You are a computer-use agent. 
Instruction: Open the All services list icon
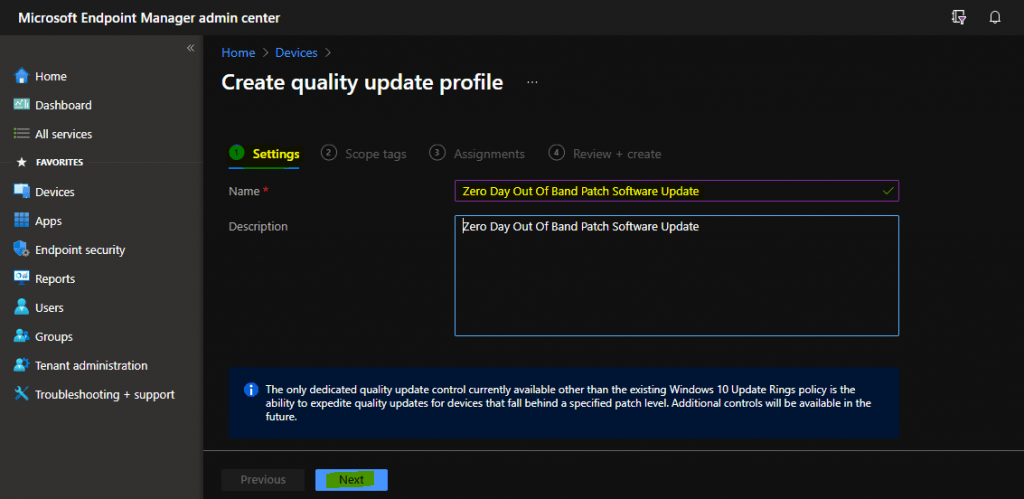22,133
